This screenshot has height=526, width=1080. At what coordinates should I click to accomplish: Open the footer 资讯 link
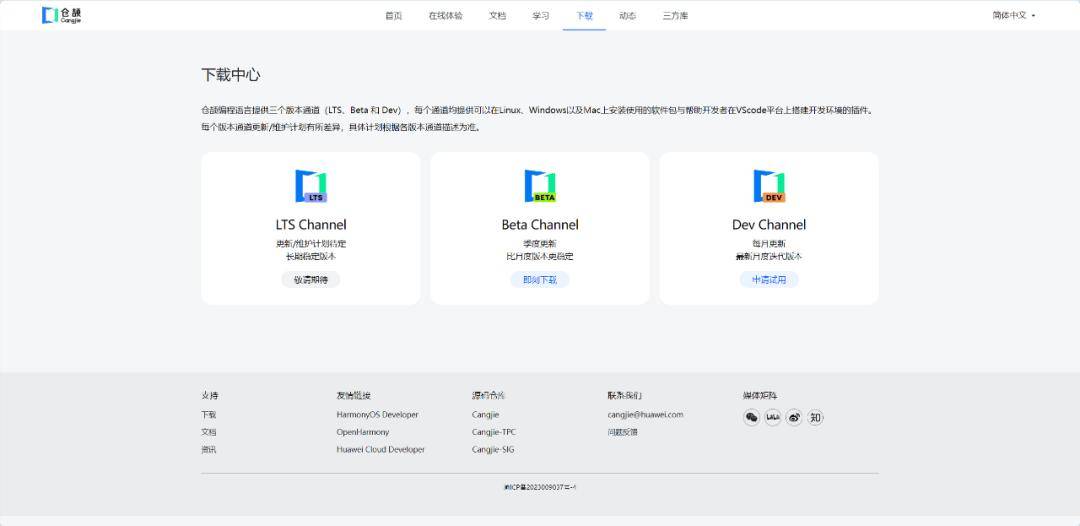(x=209, y=450)
